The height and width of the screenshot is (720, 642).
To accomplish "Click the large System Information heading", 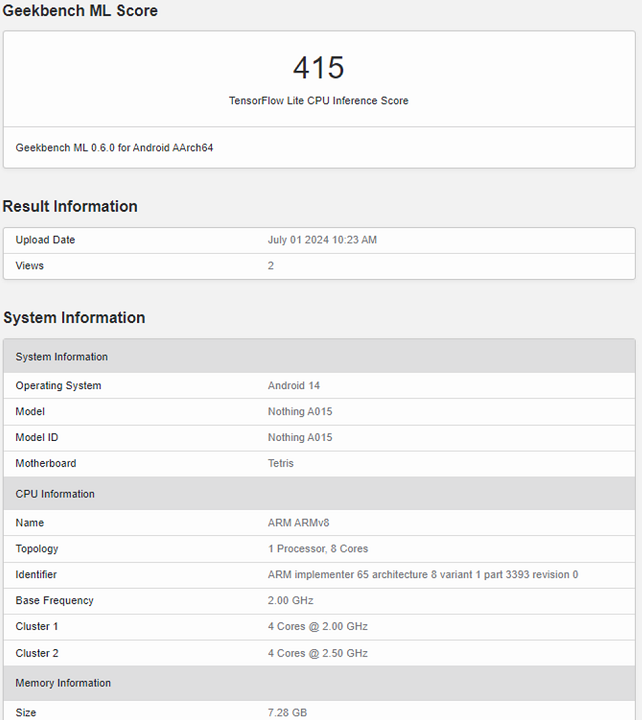I will click(74, 318).
